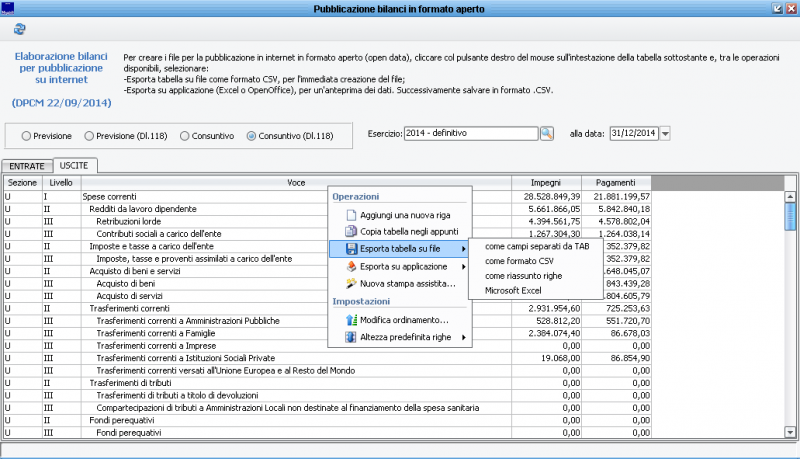The height and width of the screenshot is (459, 800).
Task: Click the 'Aggiungi una nuova riga' page icon
Action: tap(350, 215)
